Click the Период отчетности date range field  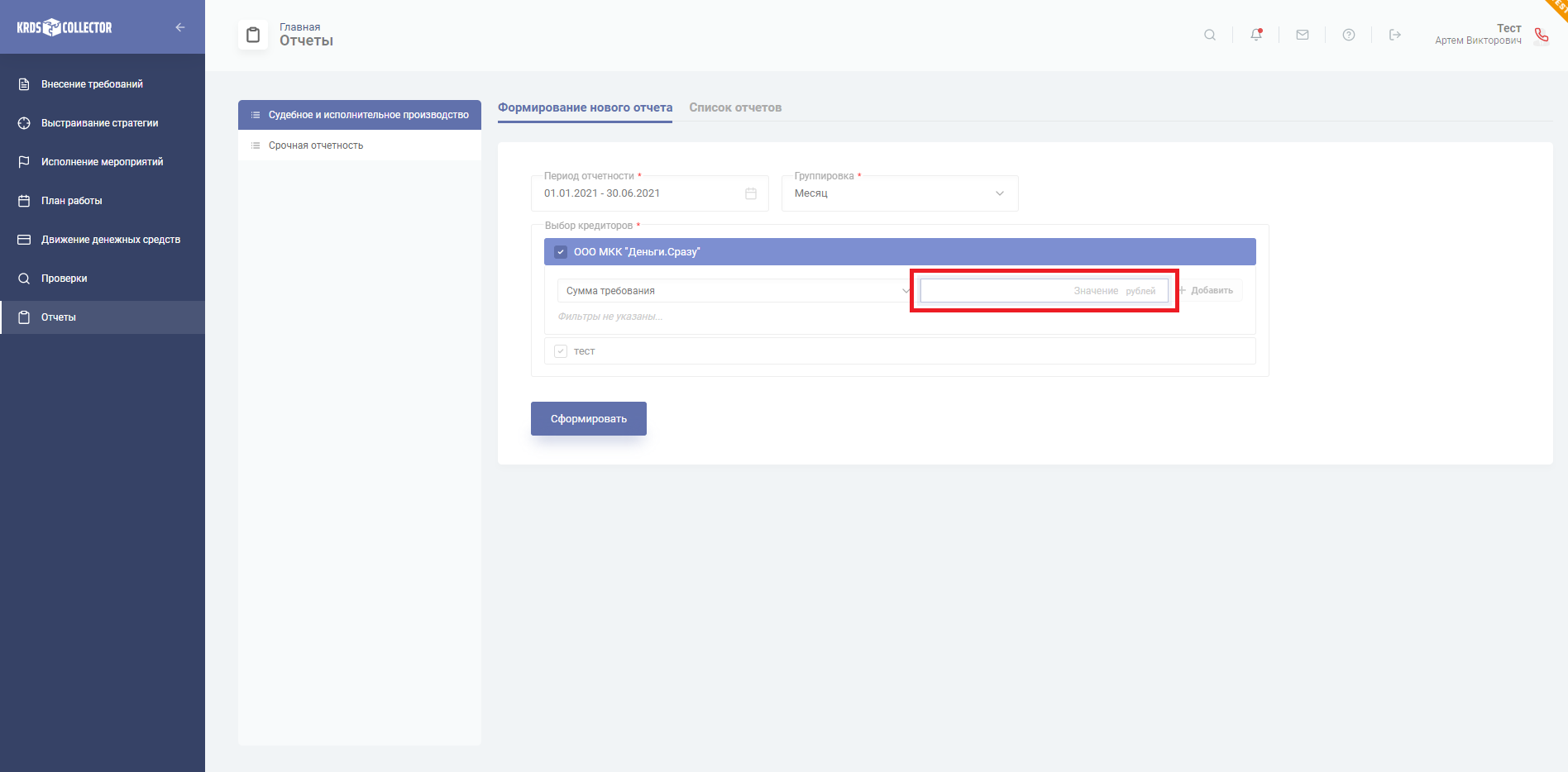(650, 193)
